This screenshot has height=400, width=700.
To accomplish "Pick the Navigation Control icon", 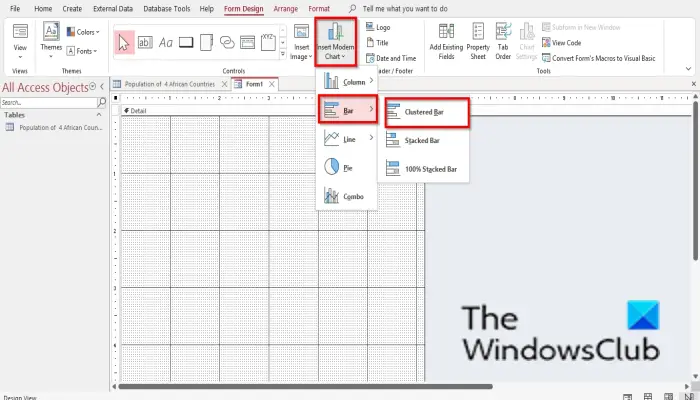I will pos(247,42).
